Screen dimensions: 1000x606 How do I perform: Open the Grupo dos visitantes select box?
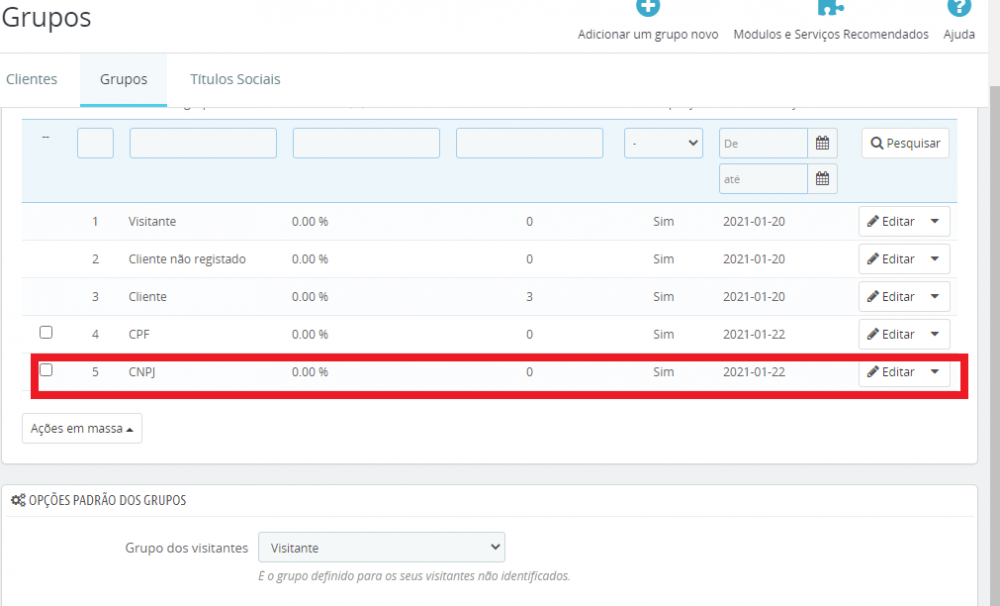click(x=381, y=547)
